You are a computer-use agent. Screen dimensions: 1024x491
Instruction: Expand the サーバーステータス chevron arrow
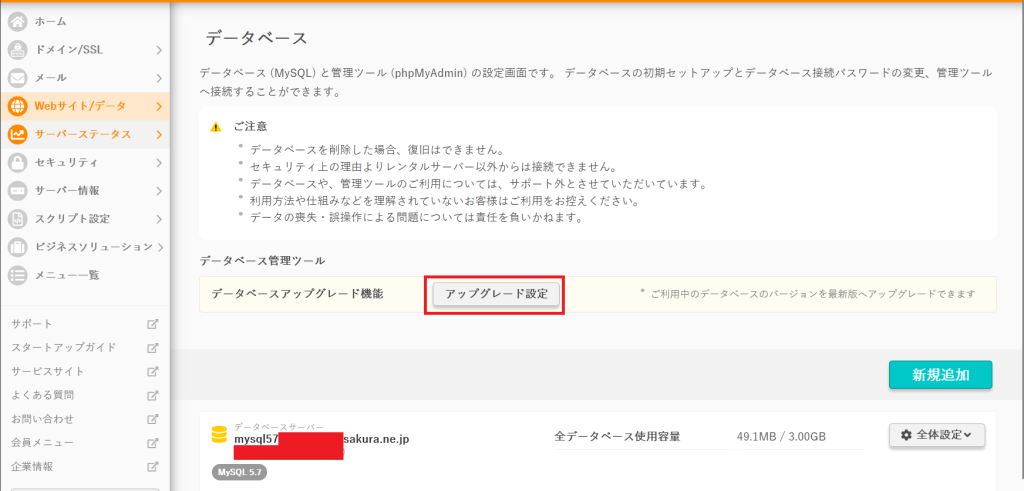(159, 134)
